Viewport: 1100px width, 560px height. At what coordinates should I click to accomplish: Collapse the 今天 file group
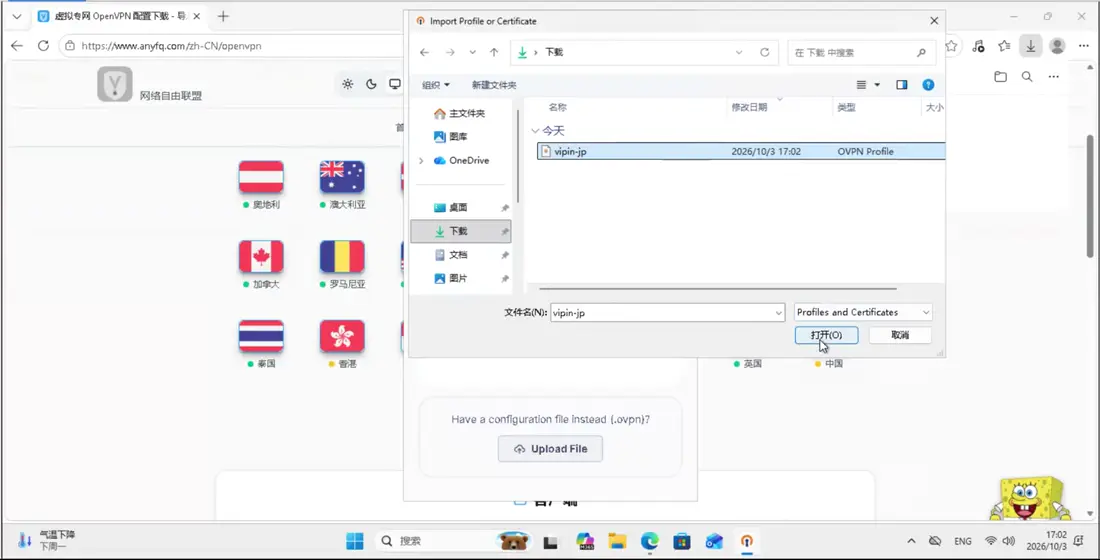click(535, 131)
